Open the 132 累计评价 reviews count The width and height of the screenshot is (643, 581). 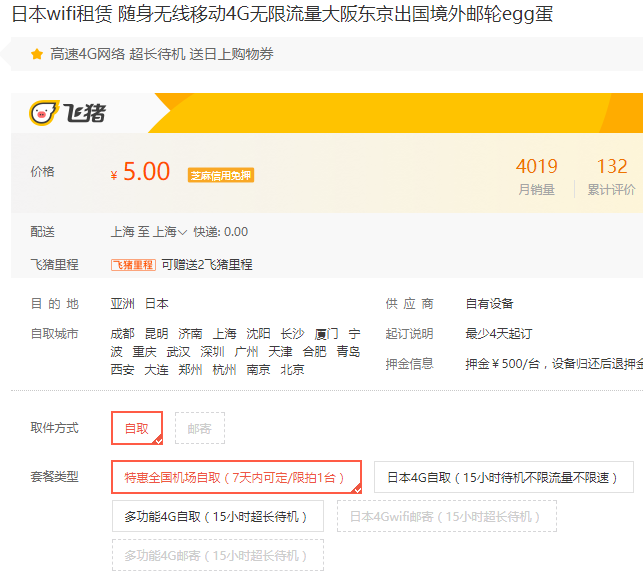[611, 177]
